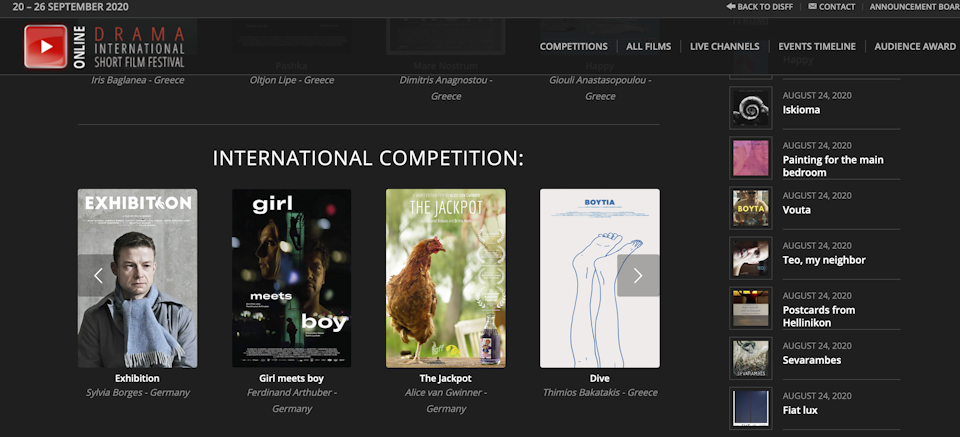Open the Announcement Board link
The width and height of the screenshot is (960, 437).
click(x=915, y=7)
